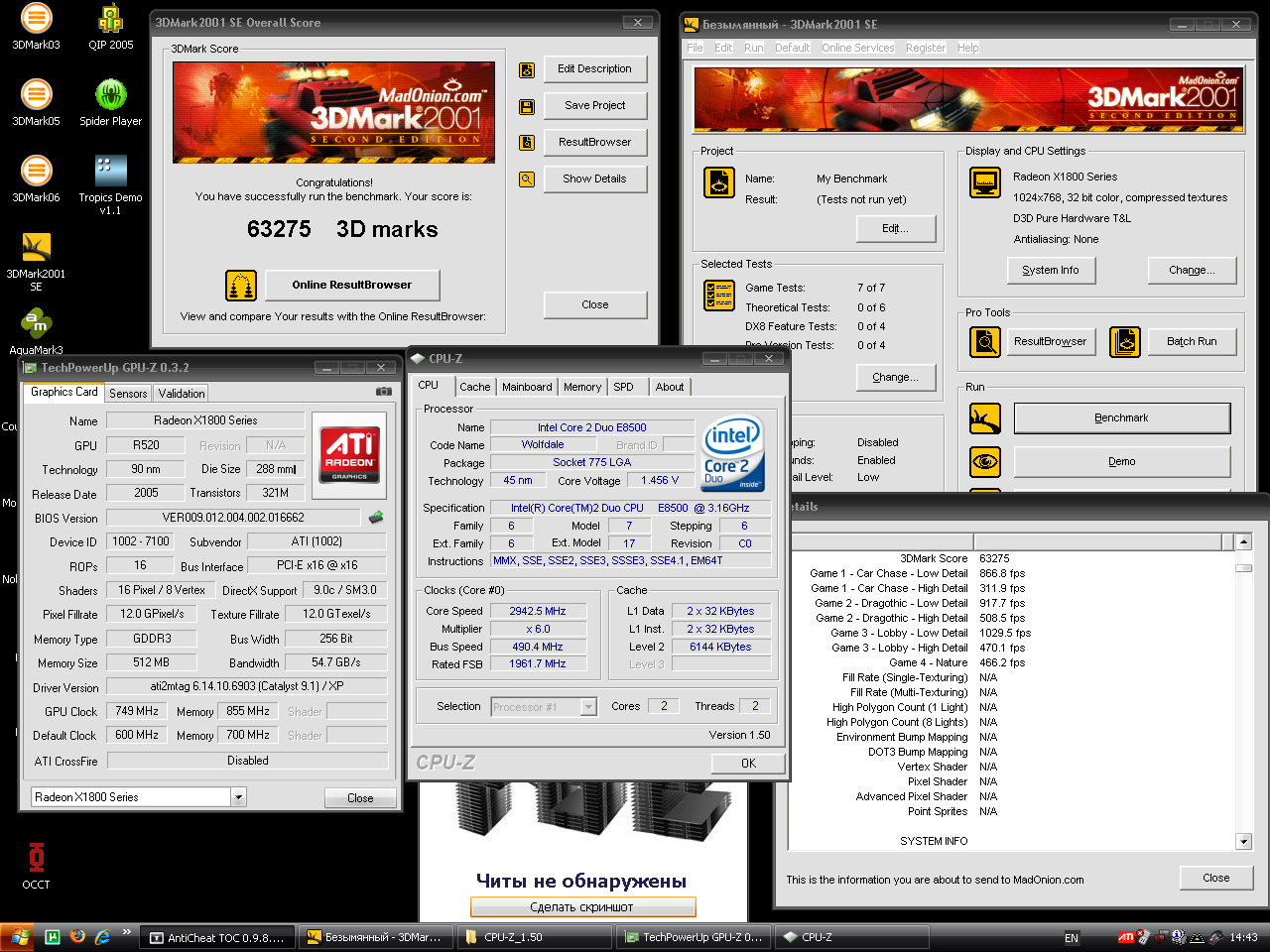Switch to the Validation tab in GPU-Z
The width and height of the screenshot is (1270, 952).
(x=182, y=394)
